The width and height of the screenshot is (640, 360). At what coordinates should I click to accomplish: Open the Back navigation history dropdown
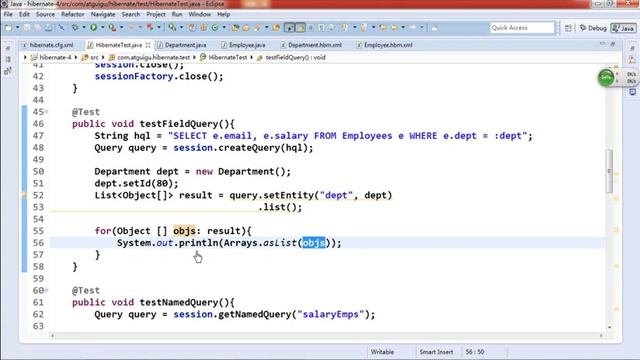[403, 28]
